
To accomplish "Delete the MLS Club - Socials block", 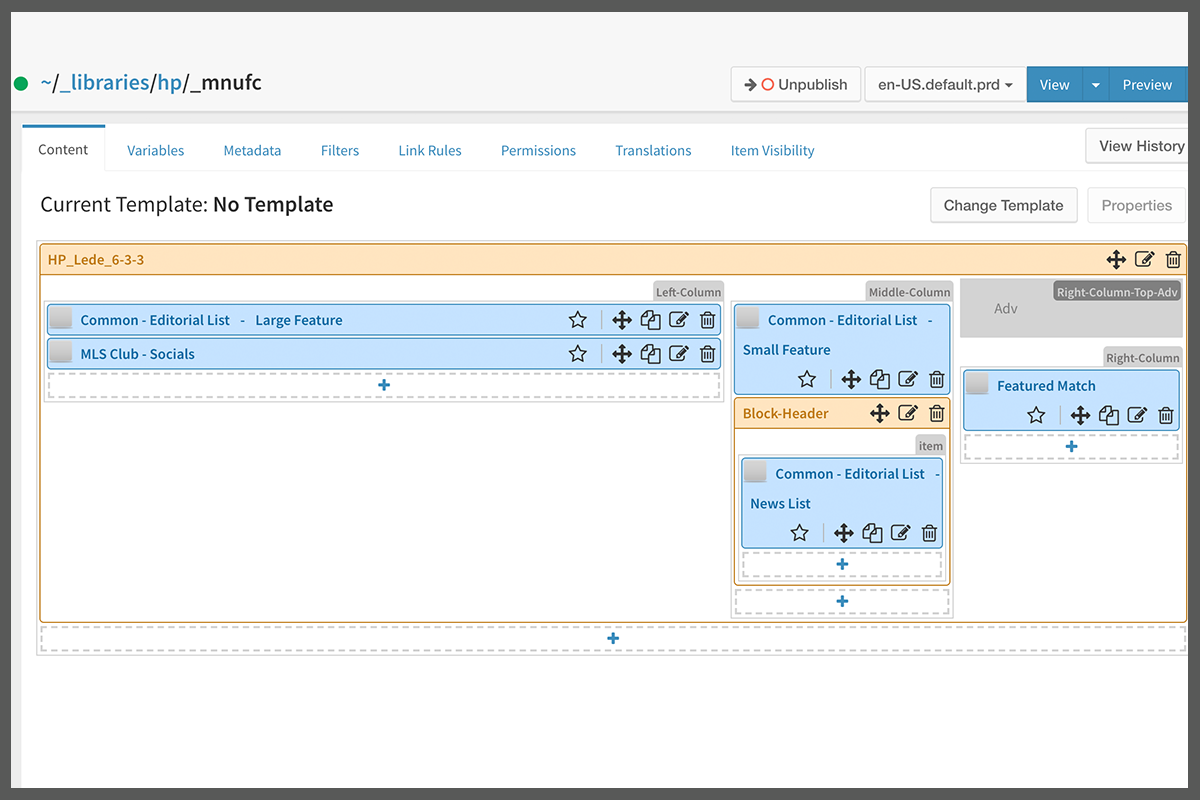I will 707,354.
